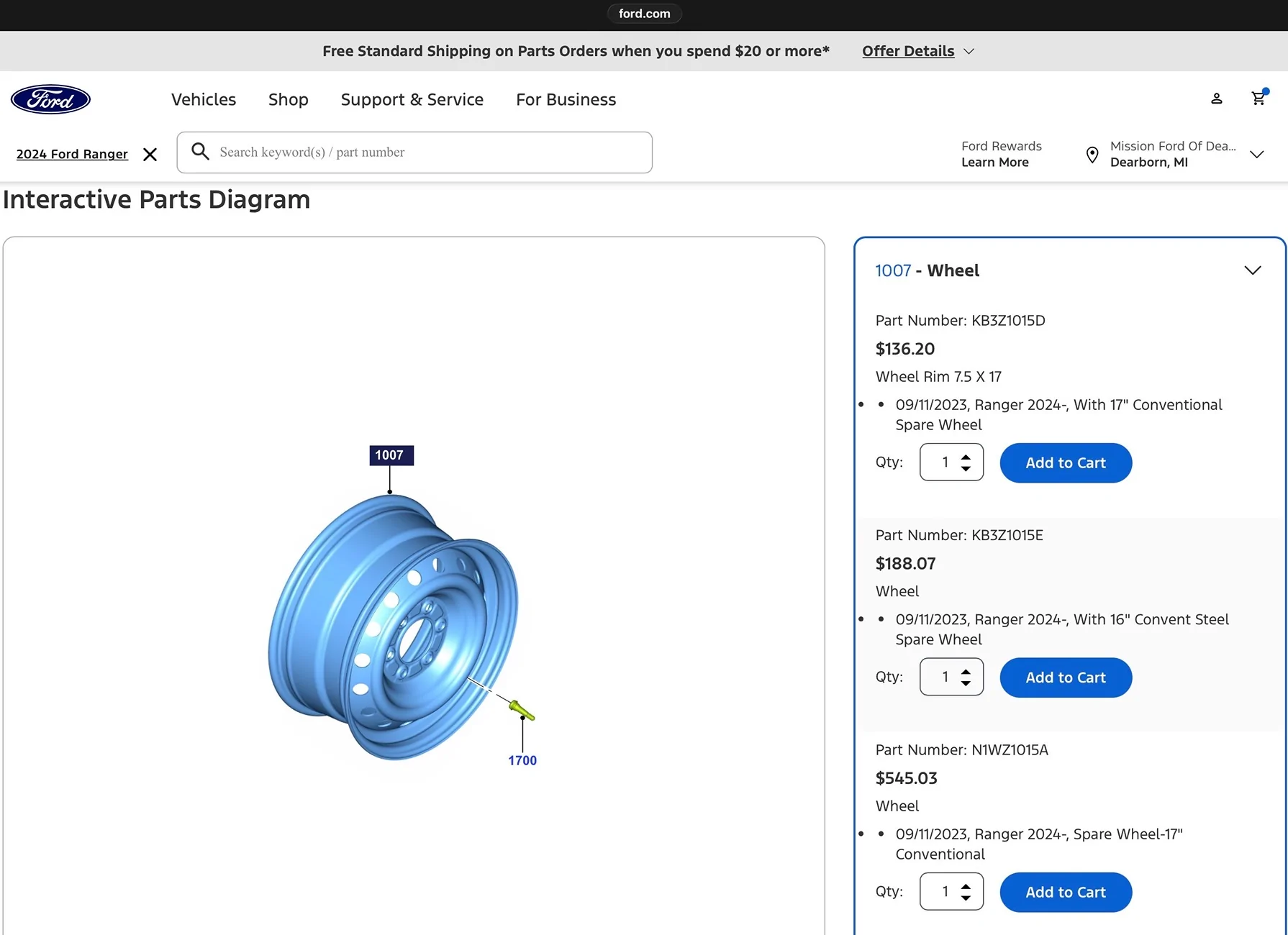This screenshot has width=1288, height=935.
Task: Click the green valve stem part in diagram
Action: click(x=522, y=711)
